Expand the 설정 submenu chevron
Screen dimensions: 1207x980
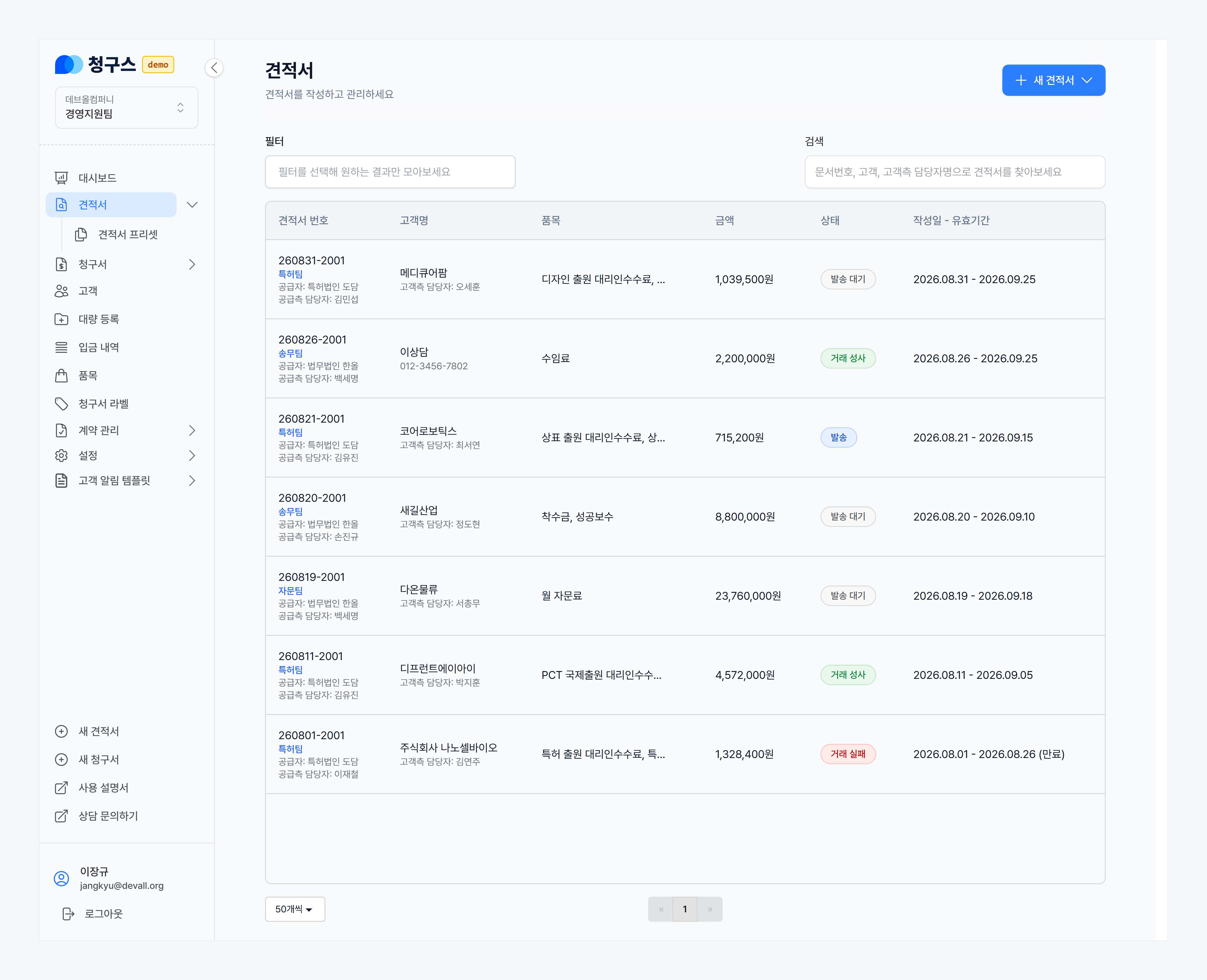[x=192, y=456]
